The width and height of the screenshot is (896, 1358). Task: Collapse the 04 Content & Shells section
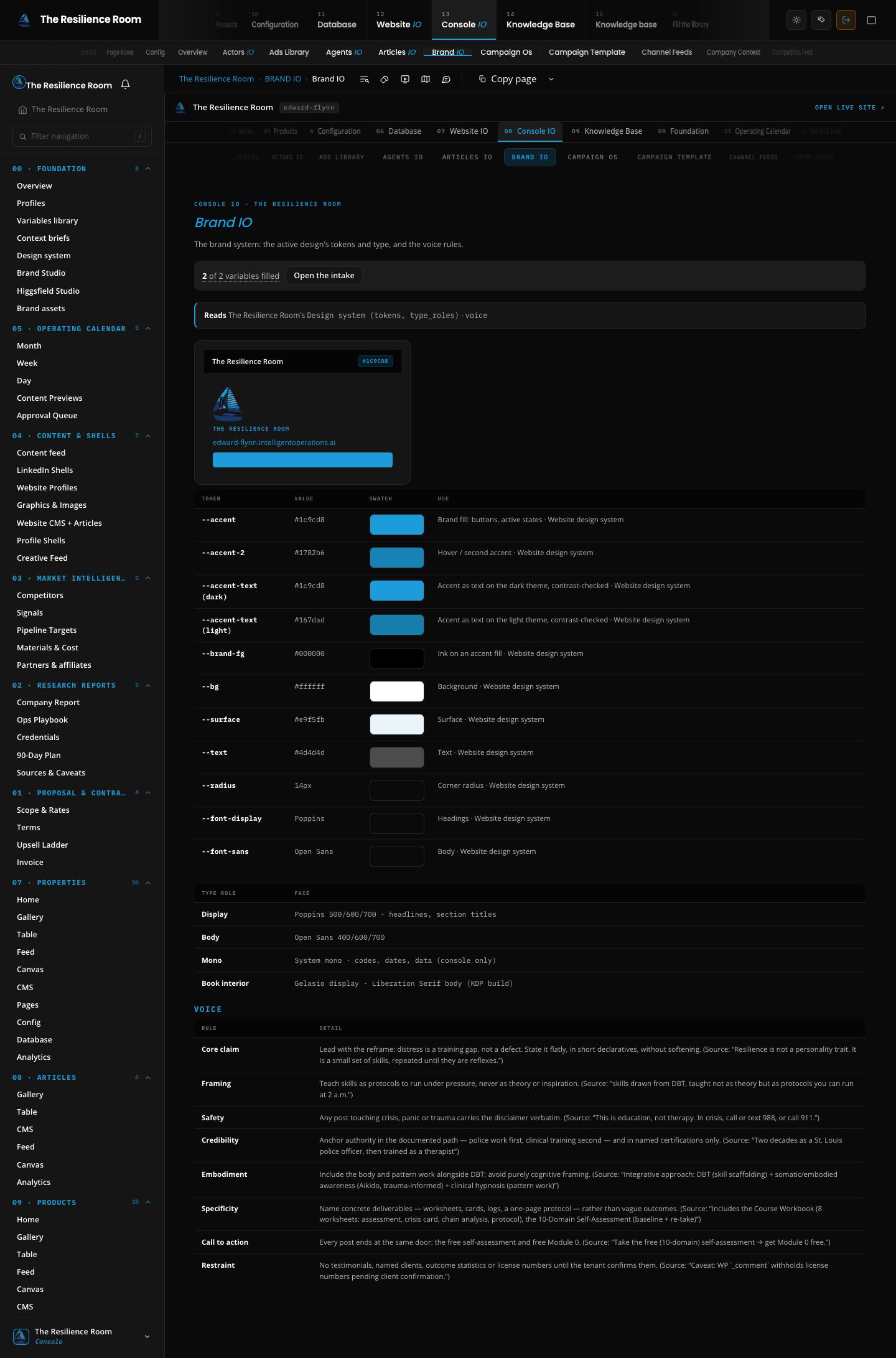tap(148, 436)
